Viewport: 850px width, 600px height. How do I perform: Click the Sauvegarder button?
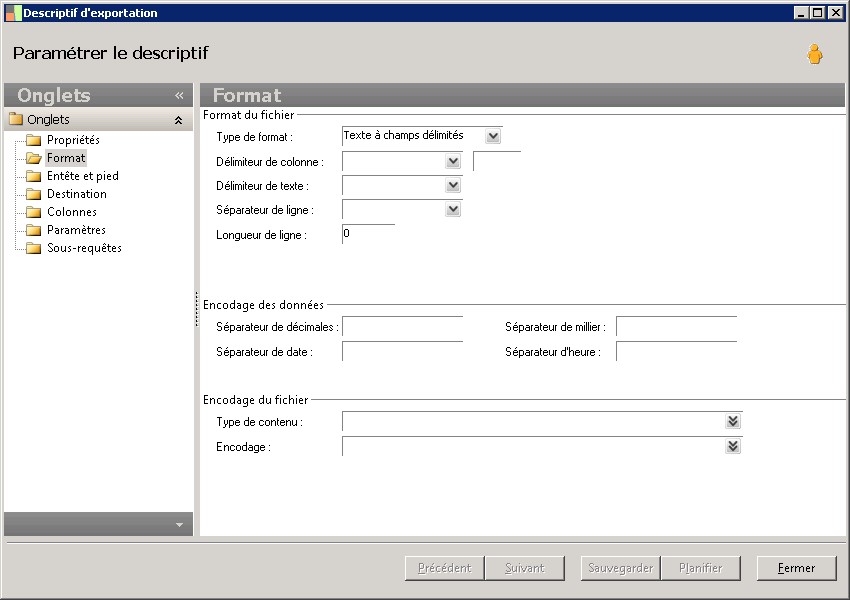620,568
